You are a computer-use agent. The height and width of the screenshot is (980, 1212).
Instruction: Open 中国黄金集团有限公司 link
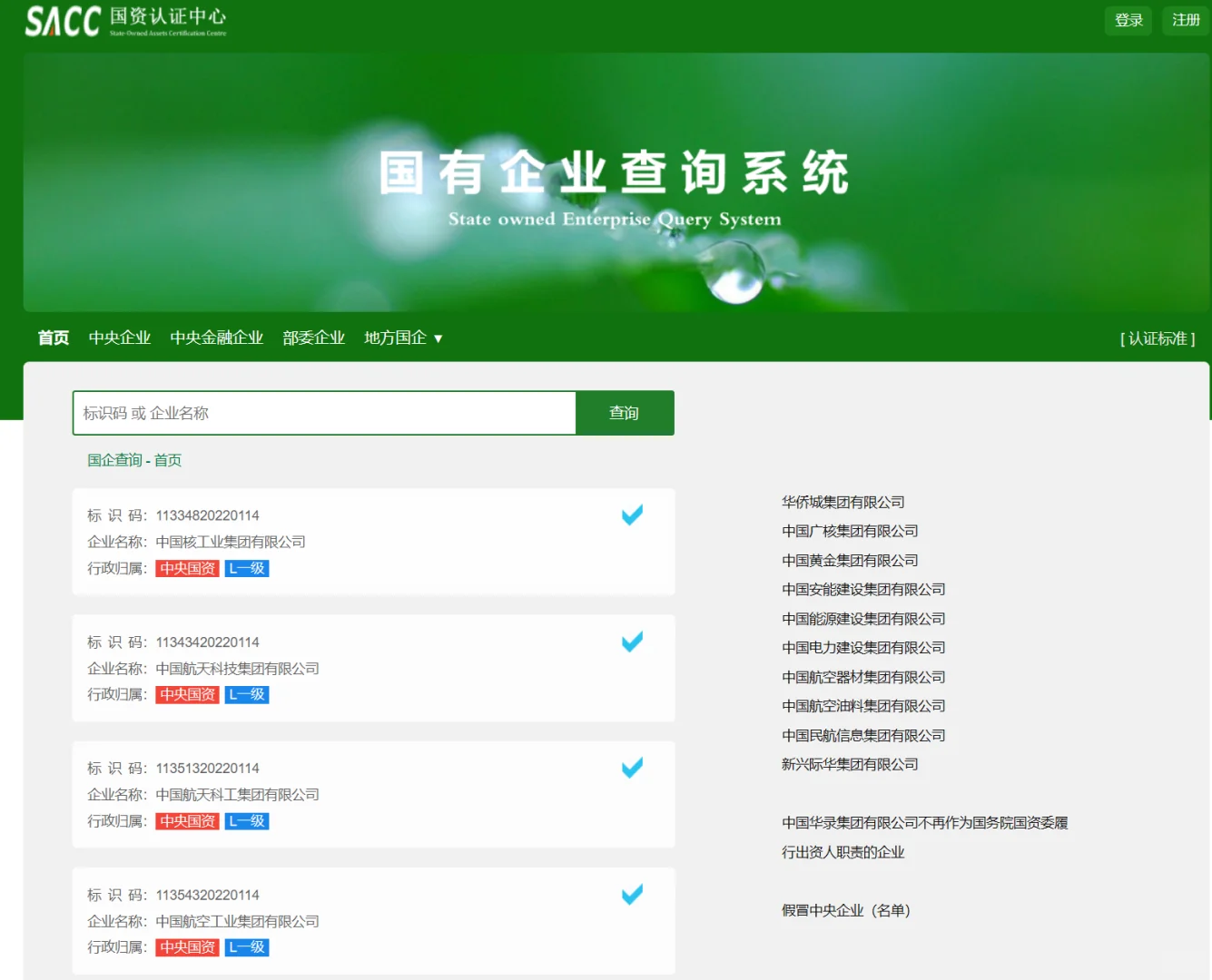pyautogui.click(x=850, y=560)
